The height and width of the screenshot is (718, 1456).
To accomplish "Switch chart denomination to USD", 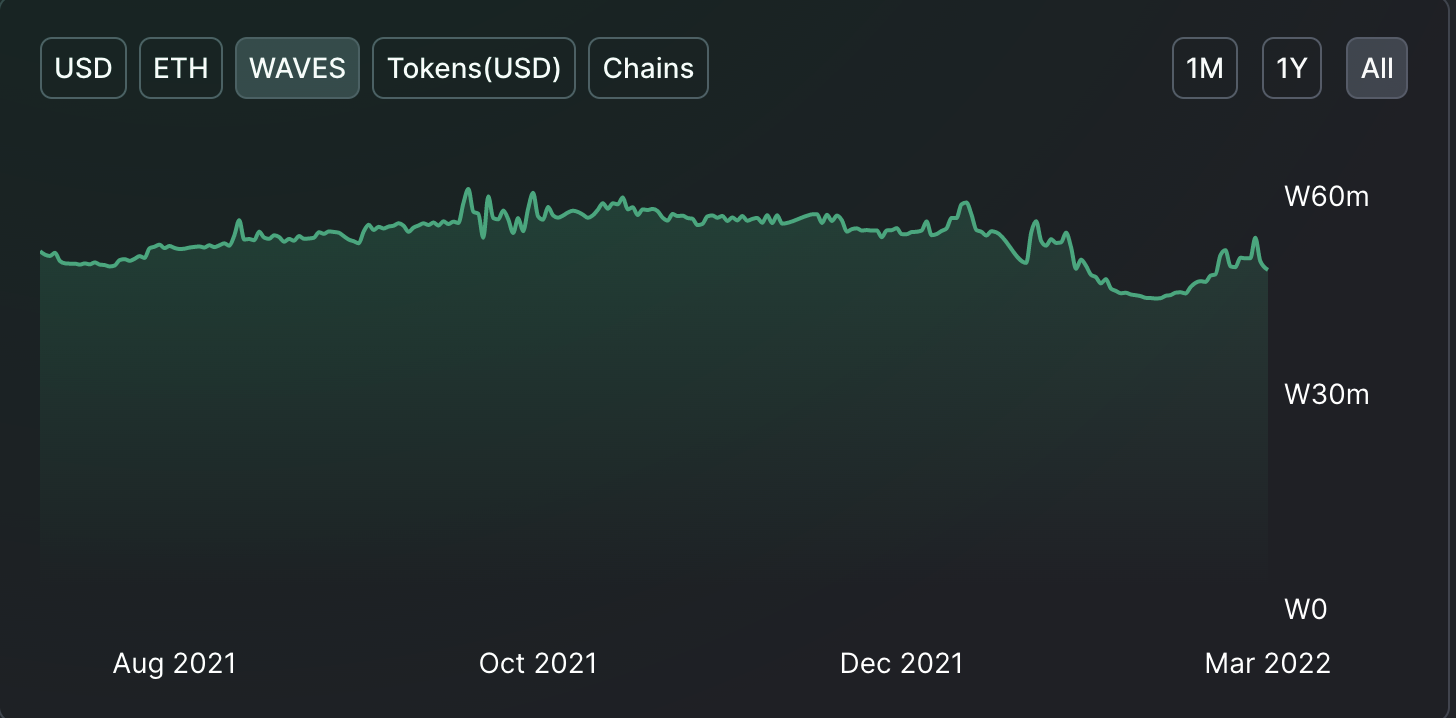I will [x=83, y=68].
